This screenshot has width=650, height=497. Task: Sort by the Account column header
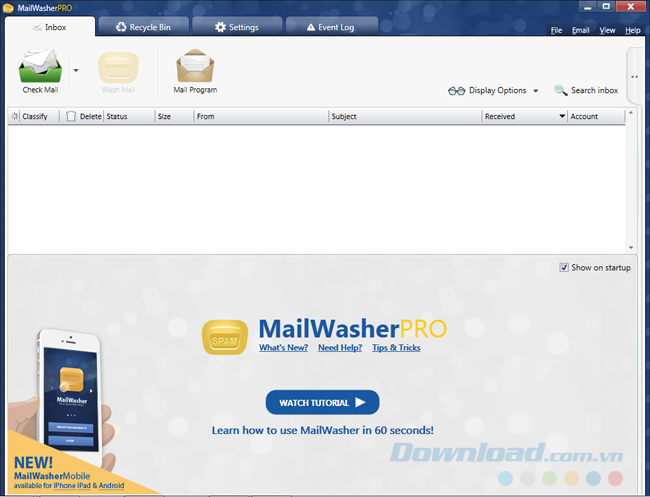coord(596,116)
